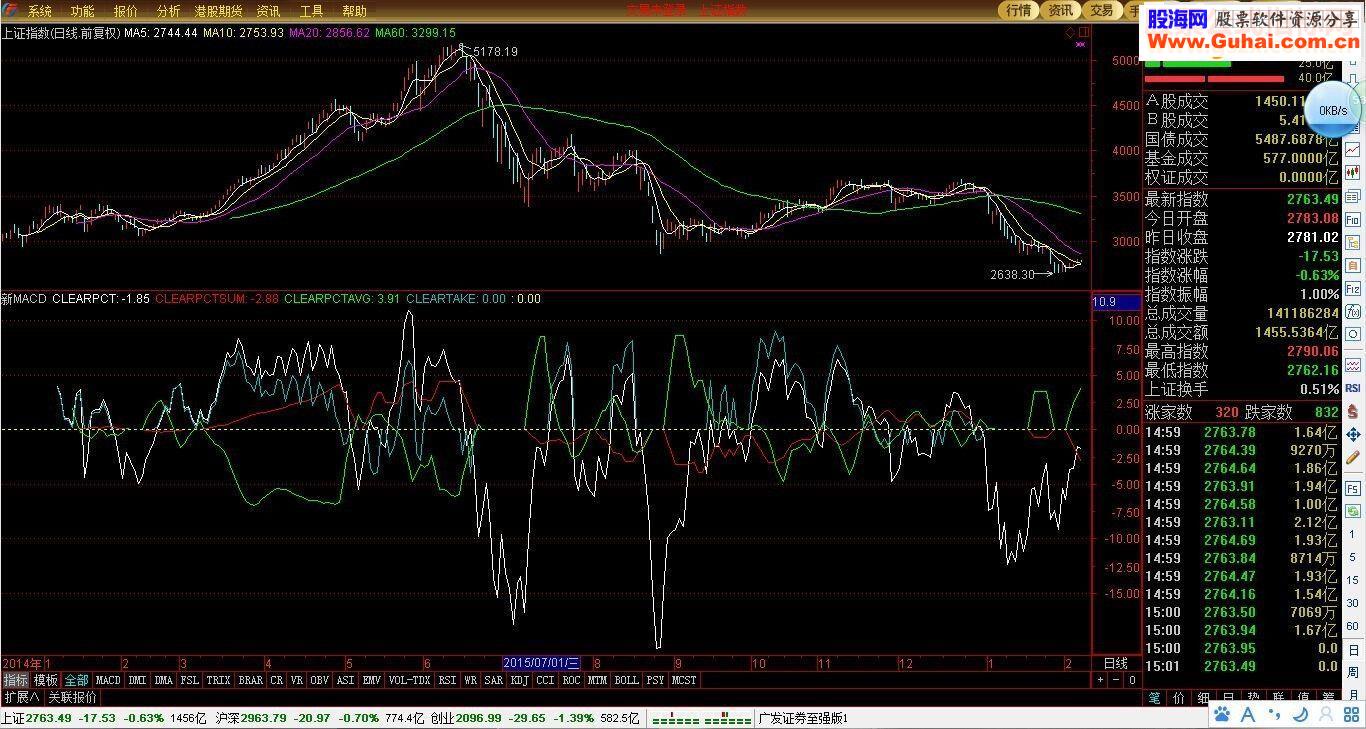The width and height of the screenshot is (1366, 729).
Task: Click the 0 reset button below chart
Action: click(1132, 680)
